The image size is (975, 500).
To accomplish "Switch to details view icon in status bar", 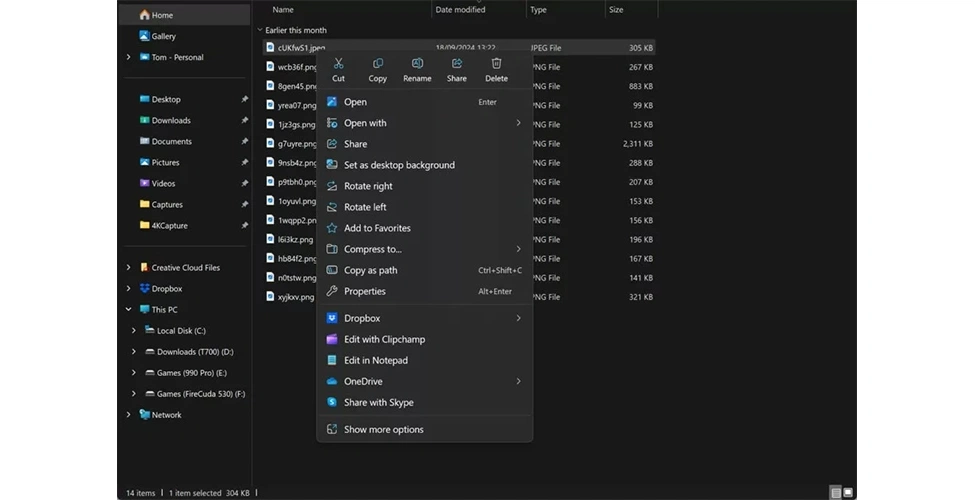I will coord(836,493).
